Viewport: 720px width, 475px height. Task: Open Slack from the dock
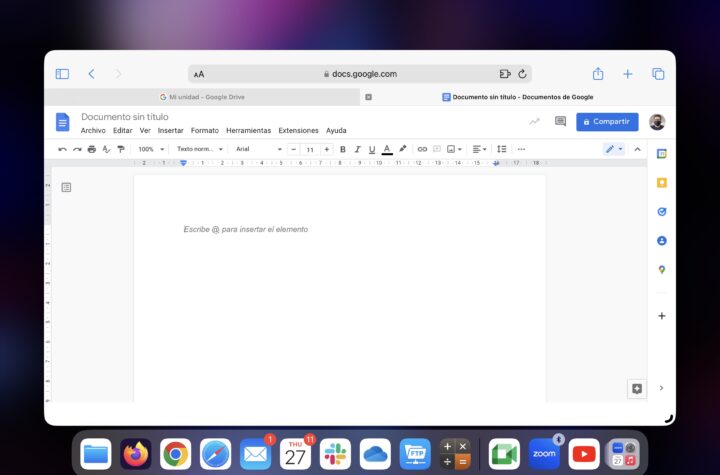[335, 454]
